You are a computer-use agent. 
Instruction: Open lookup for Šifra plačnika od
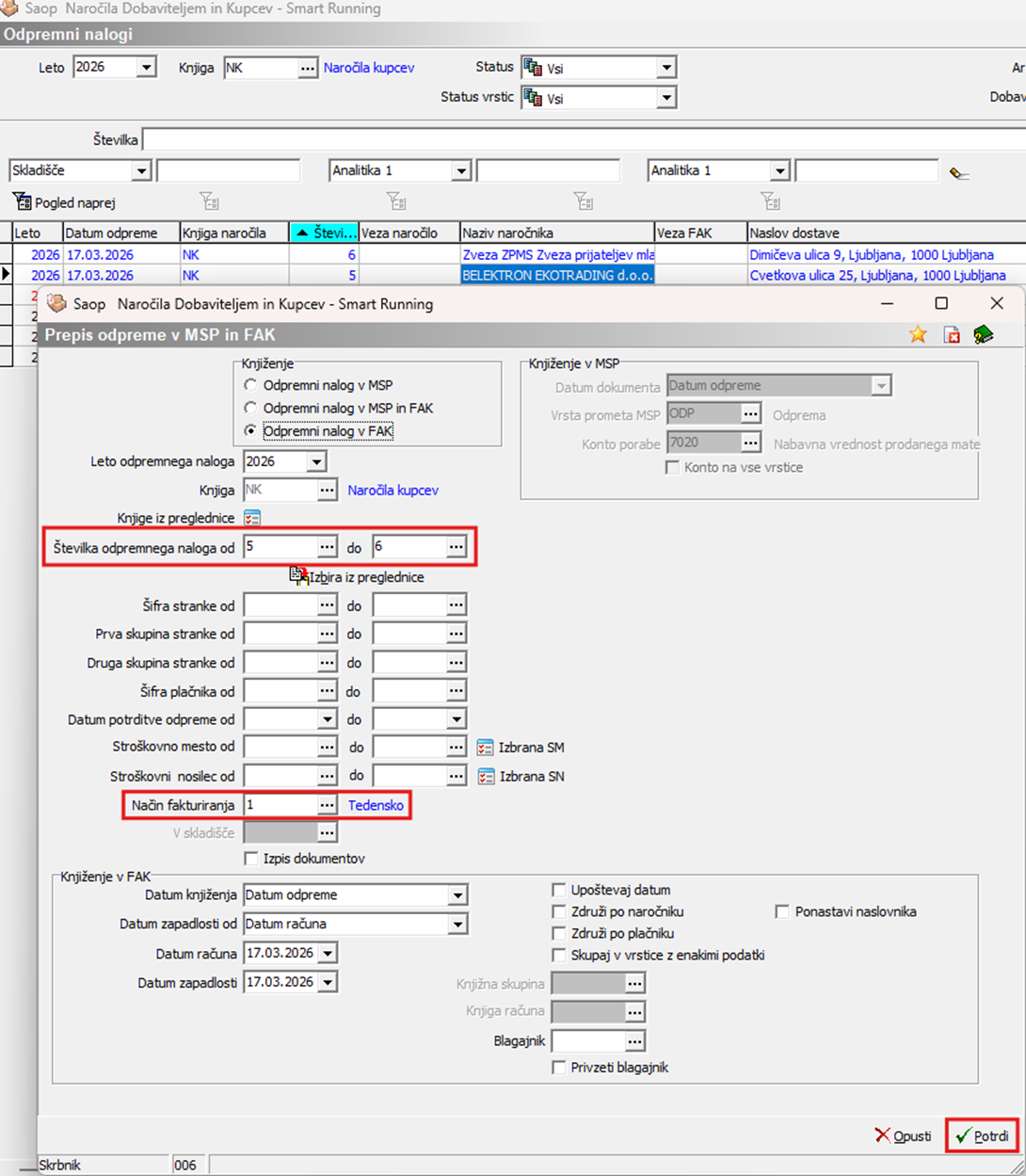pos(327,691)
